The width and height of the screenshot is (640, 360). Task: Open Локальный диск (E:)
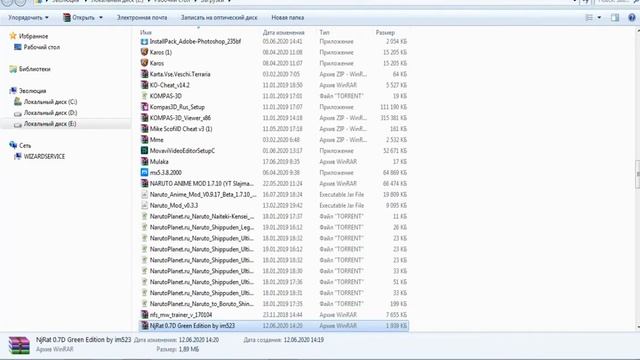click(x=50, y=124)
